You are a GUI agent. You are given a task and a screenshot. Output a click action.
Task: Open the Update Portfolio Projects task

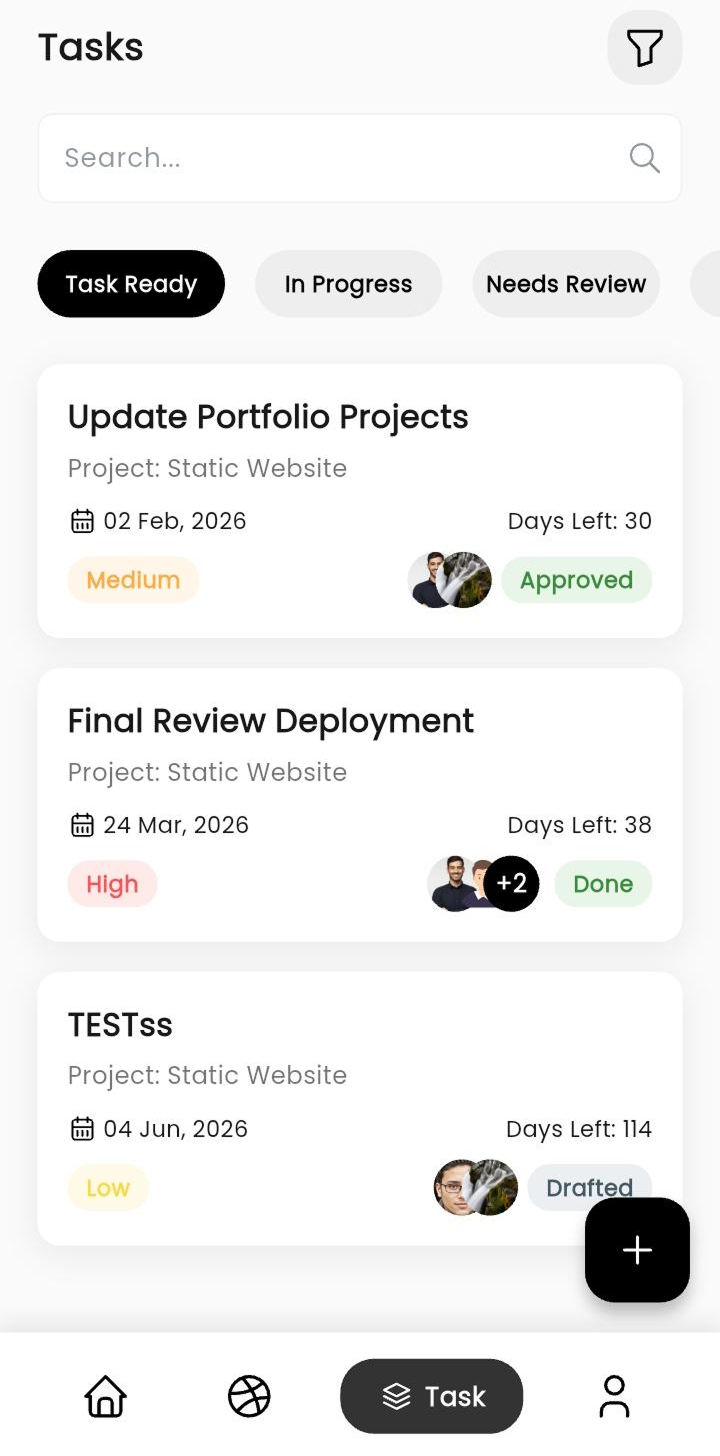tap(360, 501)
